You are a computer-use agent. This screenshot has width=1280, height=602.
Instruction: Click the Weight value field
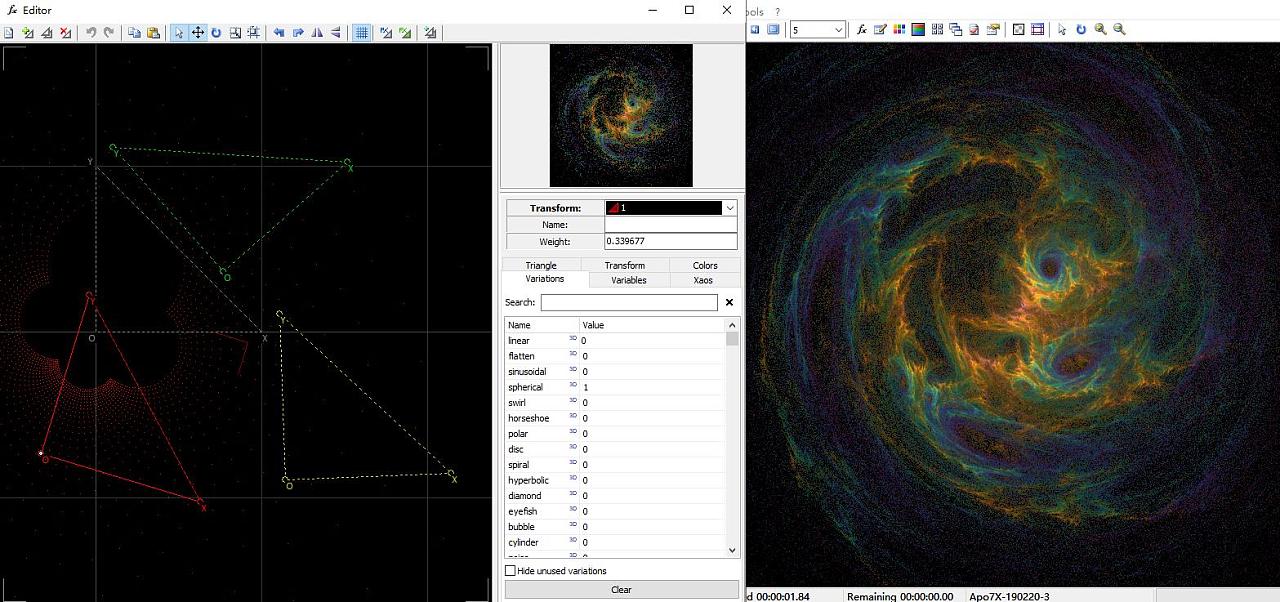670,242
